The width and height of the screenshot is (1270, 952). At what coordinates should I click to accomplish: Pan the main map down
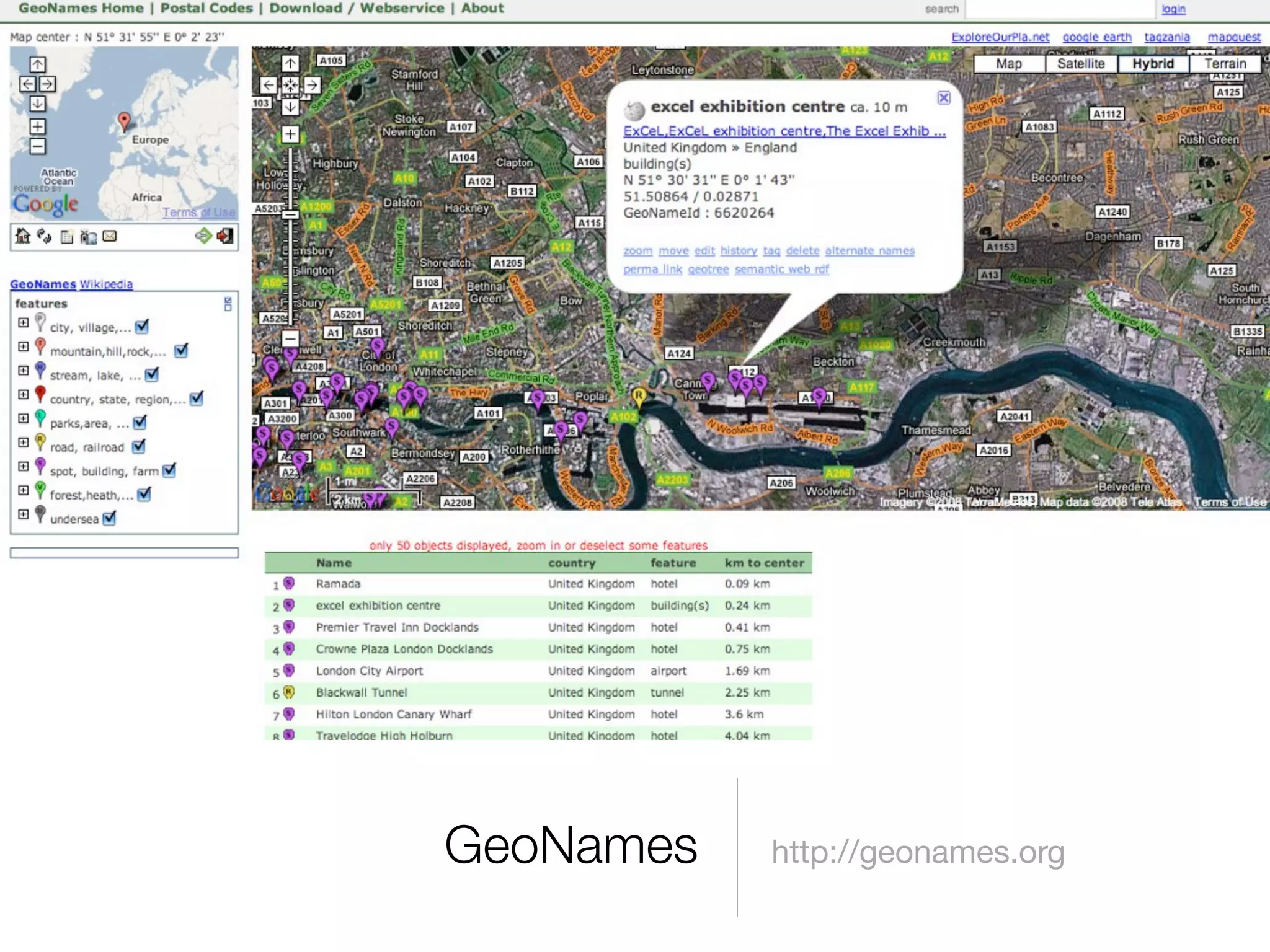[x=290, y=107]
